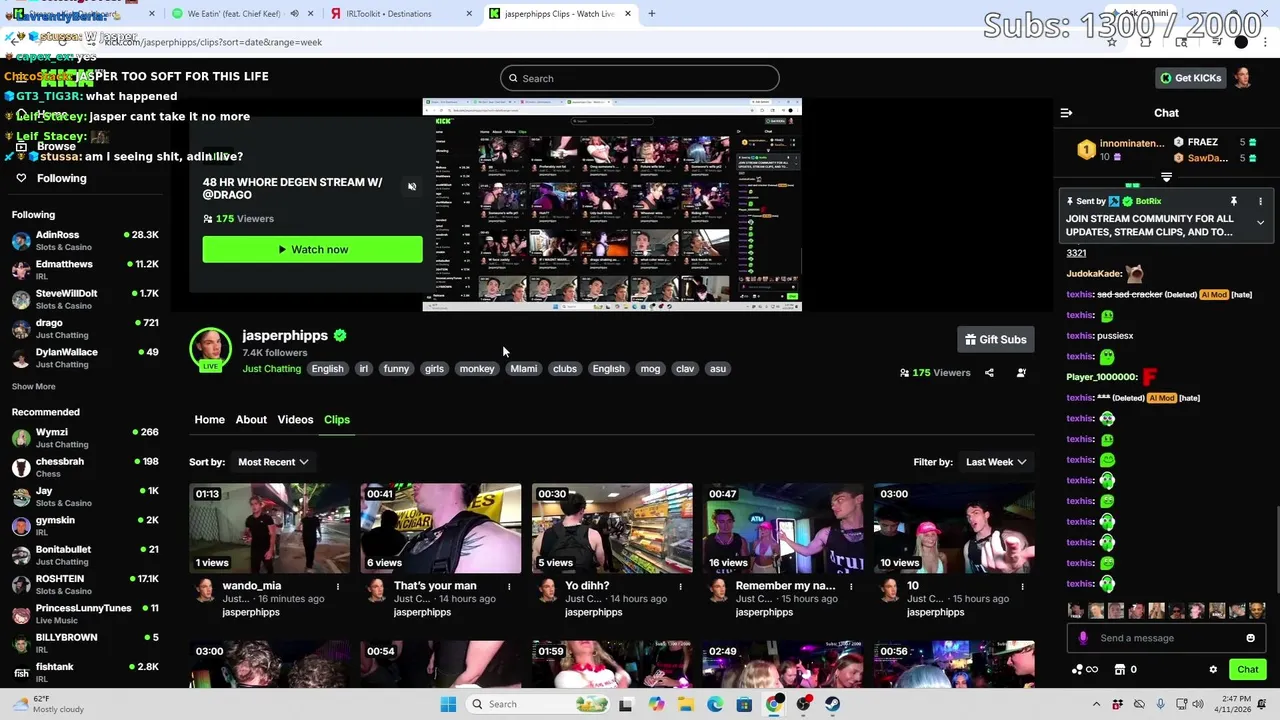Click the Kick search field
The image size is (1280, 720).
(x=639, y=78)
